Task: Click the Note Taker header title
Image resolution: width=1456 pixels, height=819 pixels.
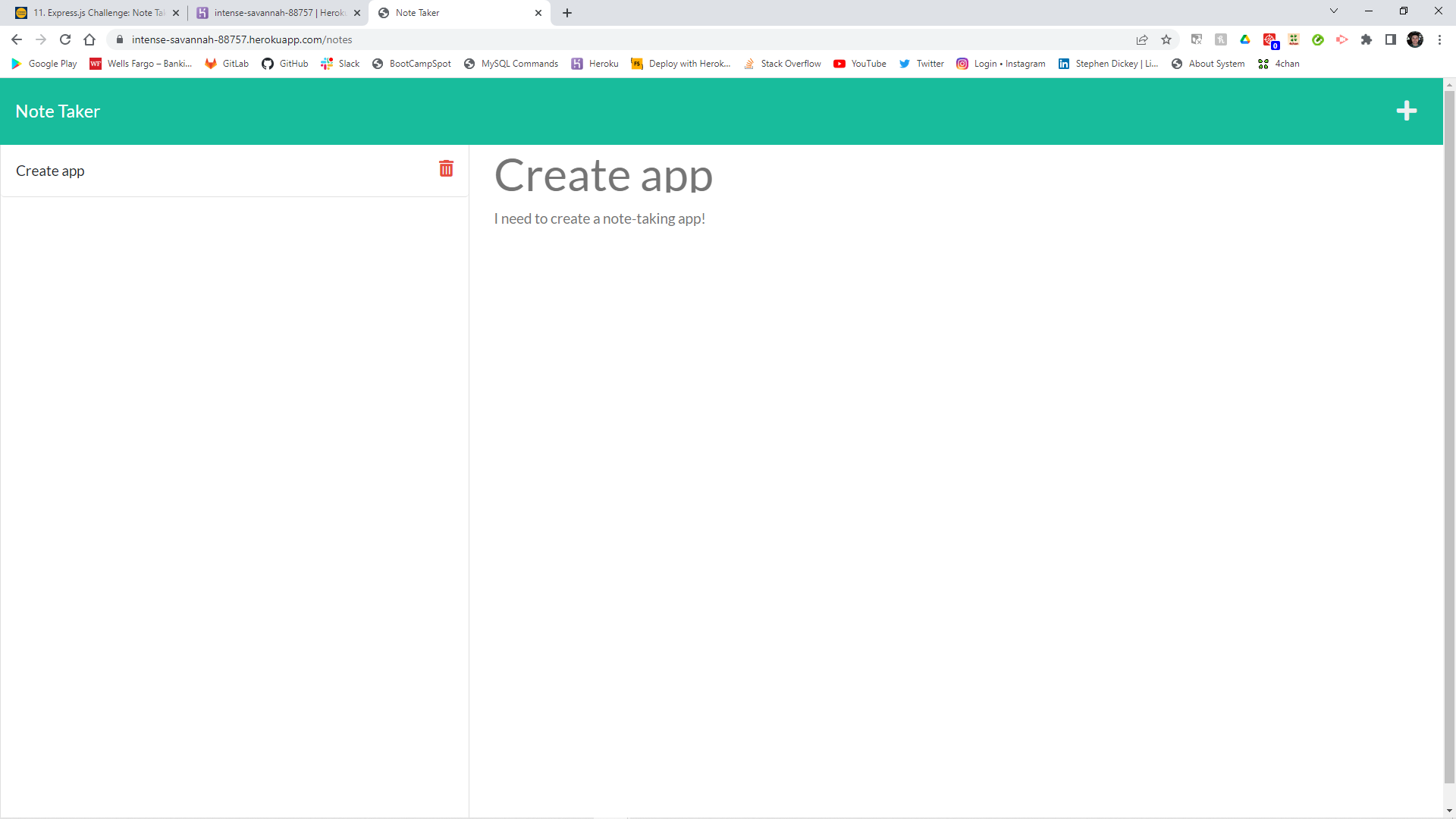Action: tap(58, 111)
